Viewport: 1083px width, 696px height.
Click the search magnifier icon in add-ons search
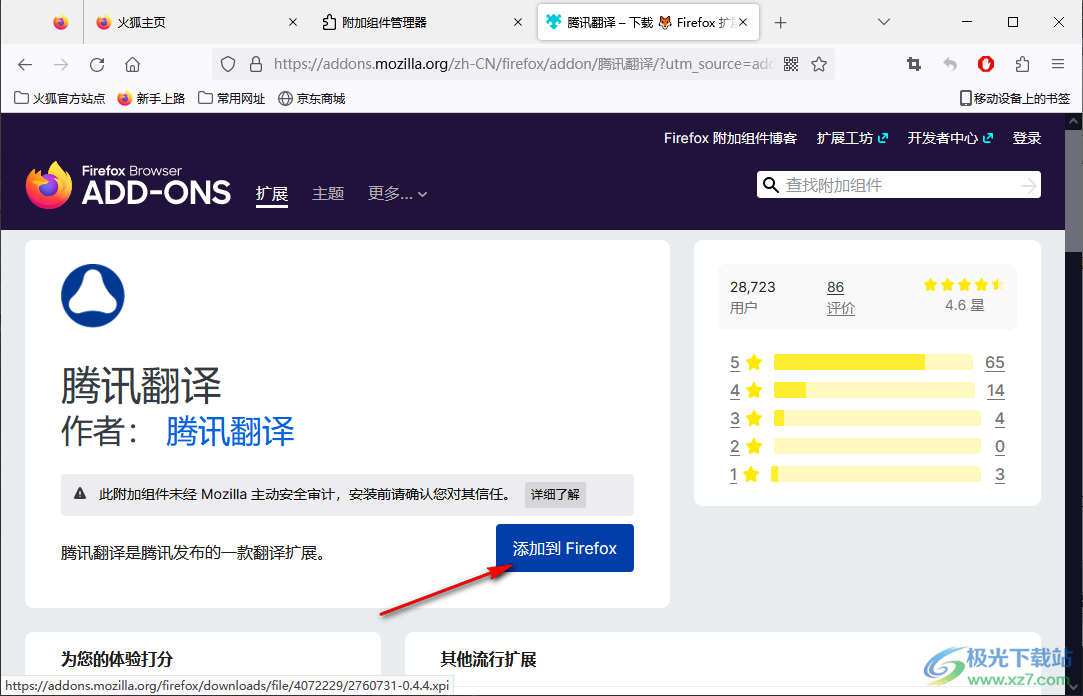[770, 185]
